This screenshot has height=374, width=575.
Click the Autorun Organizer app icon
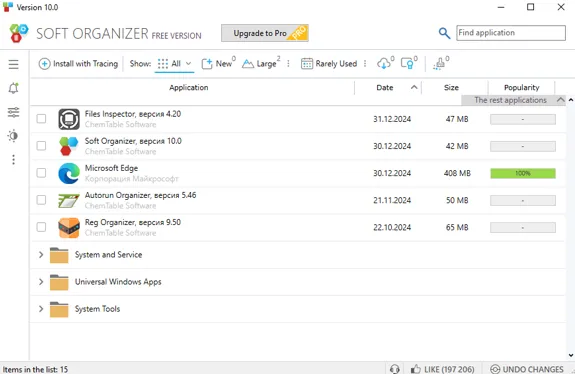pos(69,200)
